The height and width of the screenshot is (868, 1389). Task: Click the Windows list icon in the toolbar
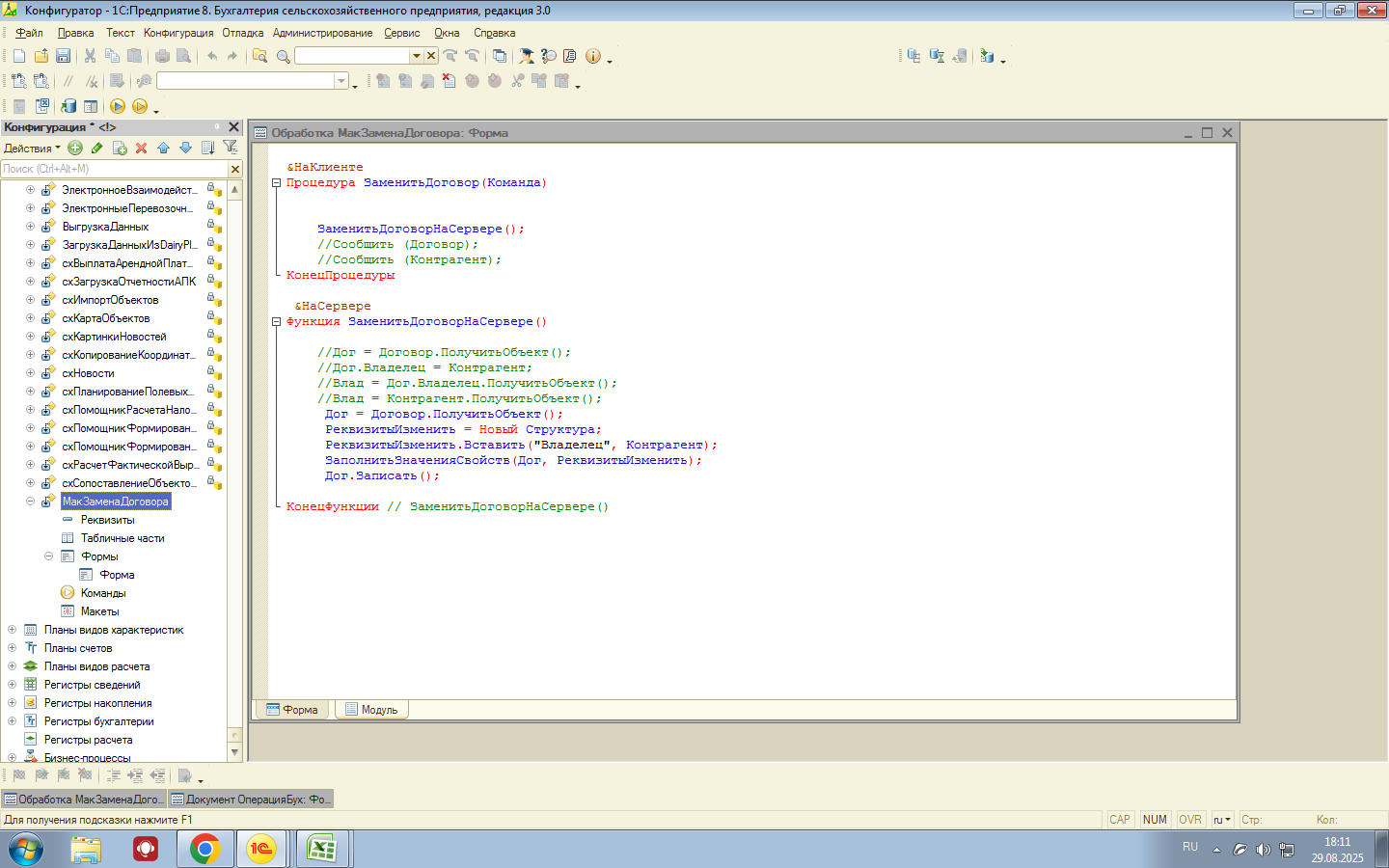[500, 56]
